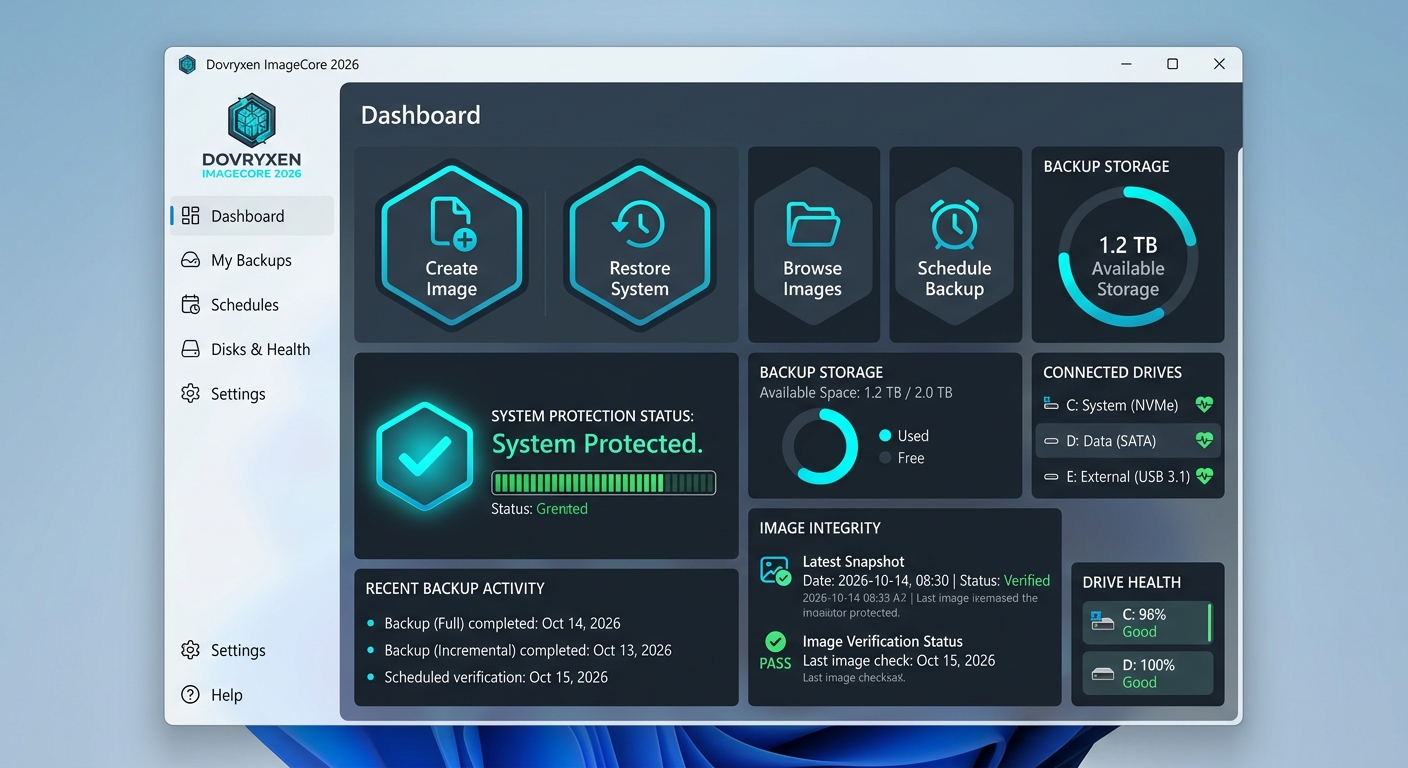Click the 1.2 TB Available Storage ring
1408x768 pixels.
[1128, 256]
